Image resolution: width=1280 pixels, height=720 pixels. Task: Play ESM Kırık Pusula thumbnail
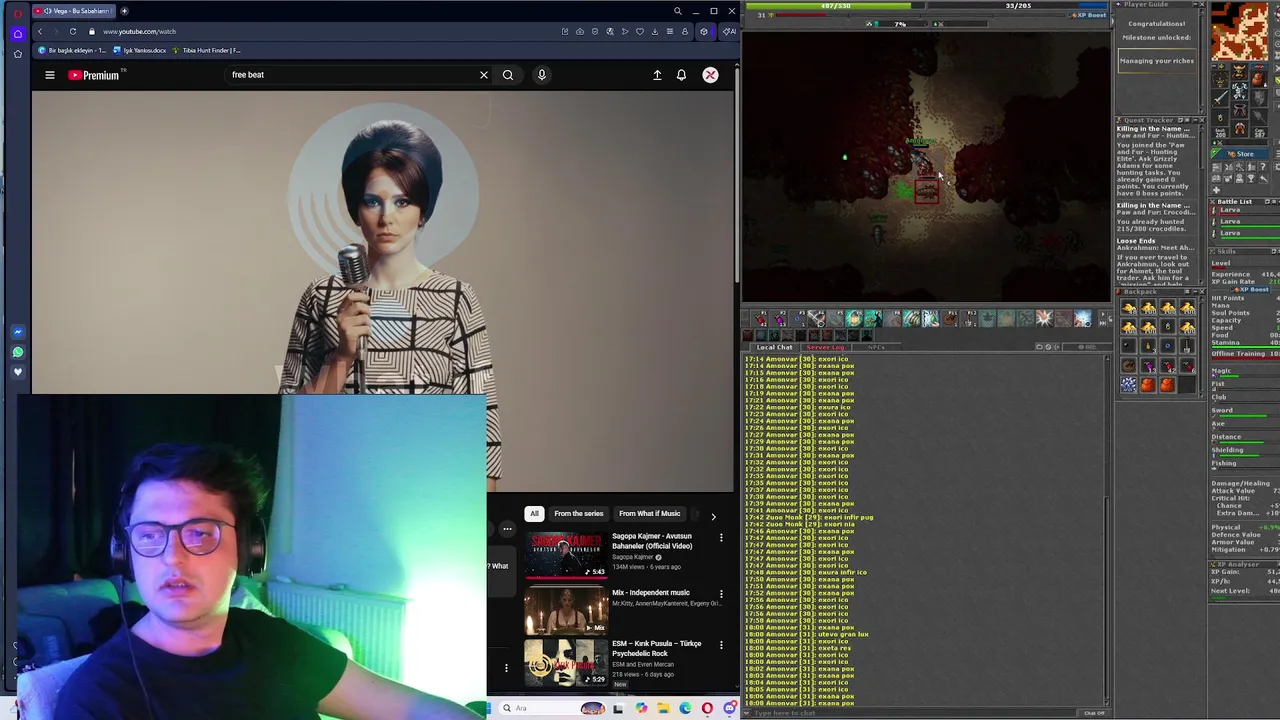click(x=565, y=662)
